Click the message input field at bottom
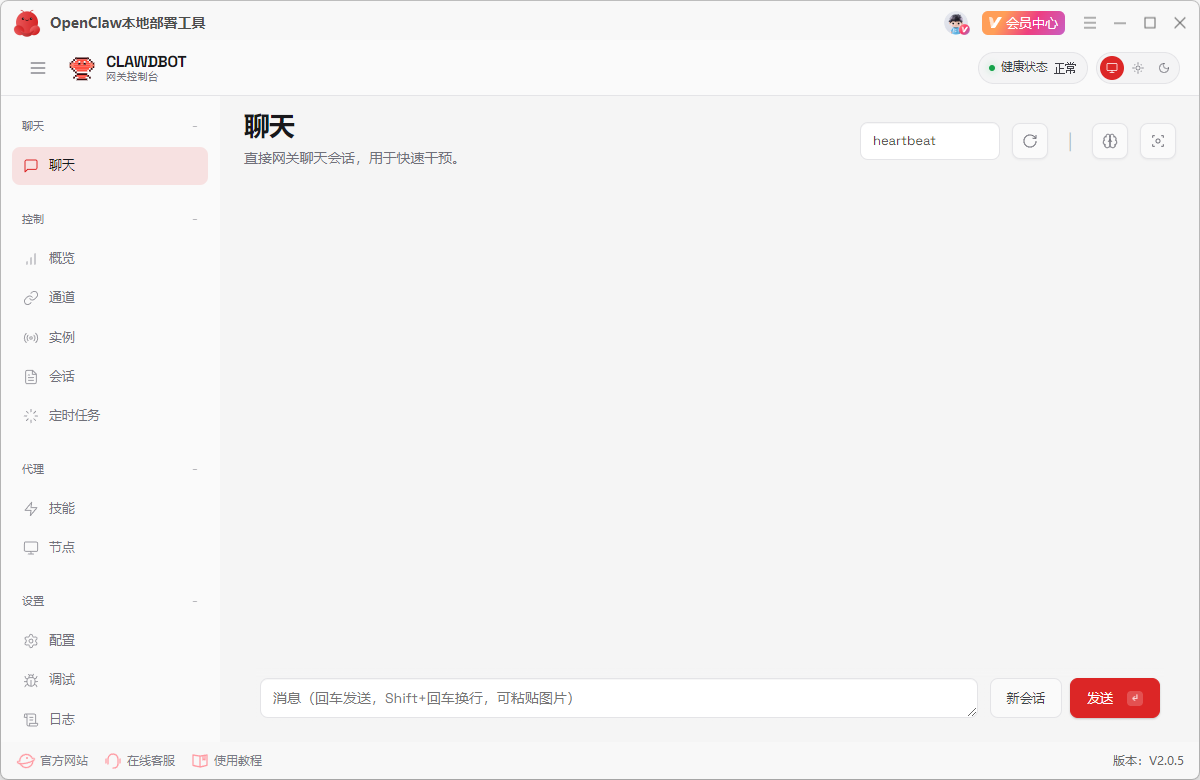 point(618,698)
